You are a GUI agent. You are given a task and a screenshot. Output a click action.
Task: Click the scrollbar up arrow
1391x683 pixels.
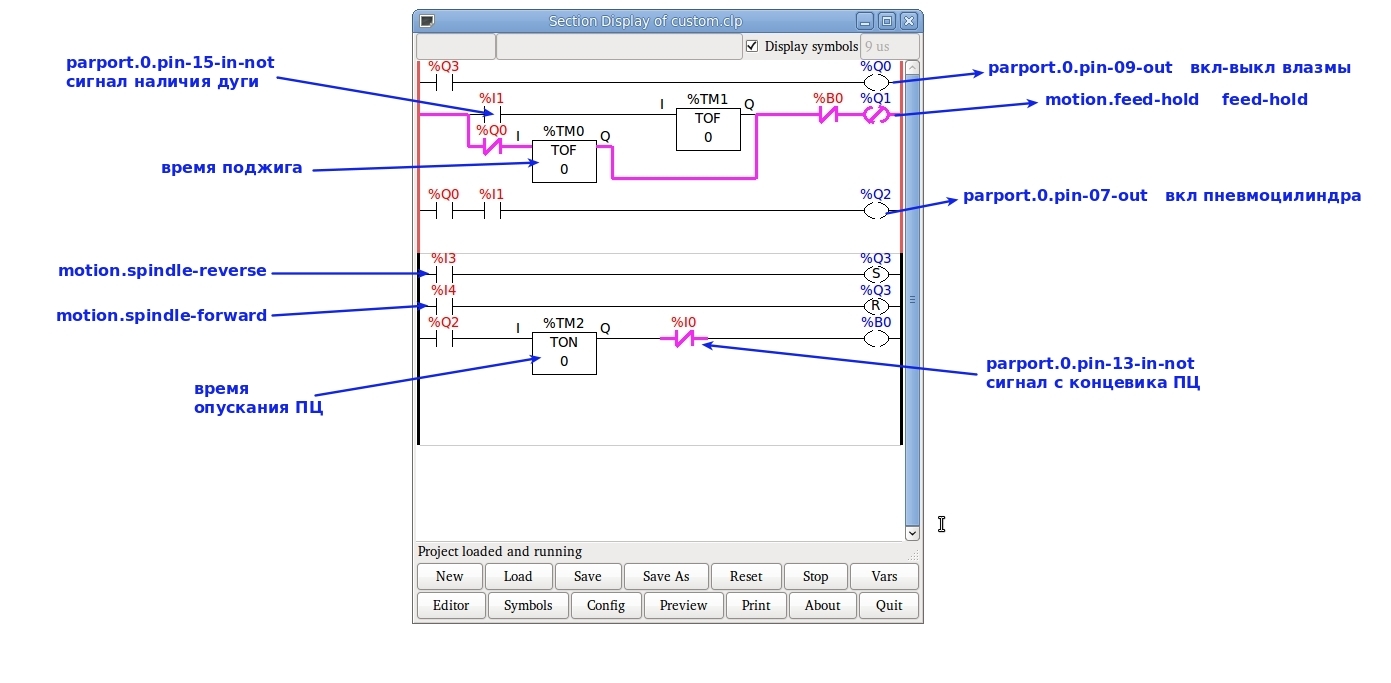click(912, 69)
